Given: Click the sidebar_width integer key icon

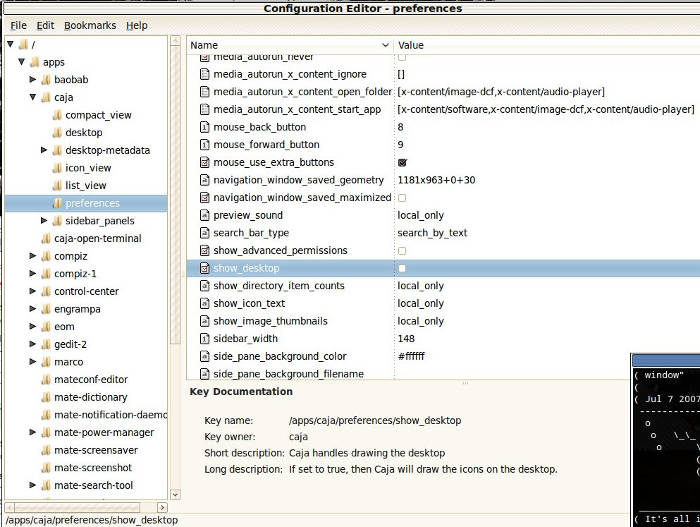Looking at the screenshot, I should pyautogui.click(x=204, y=339).
